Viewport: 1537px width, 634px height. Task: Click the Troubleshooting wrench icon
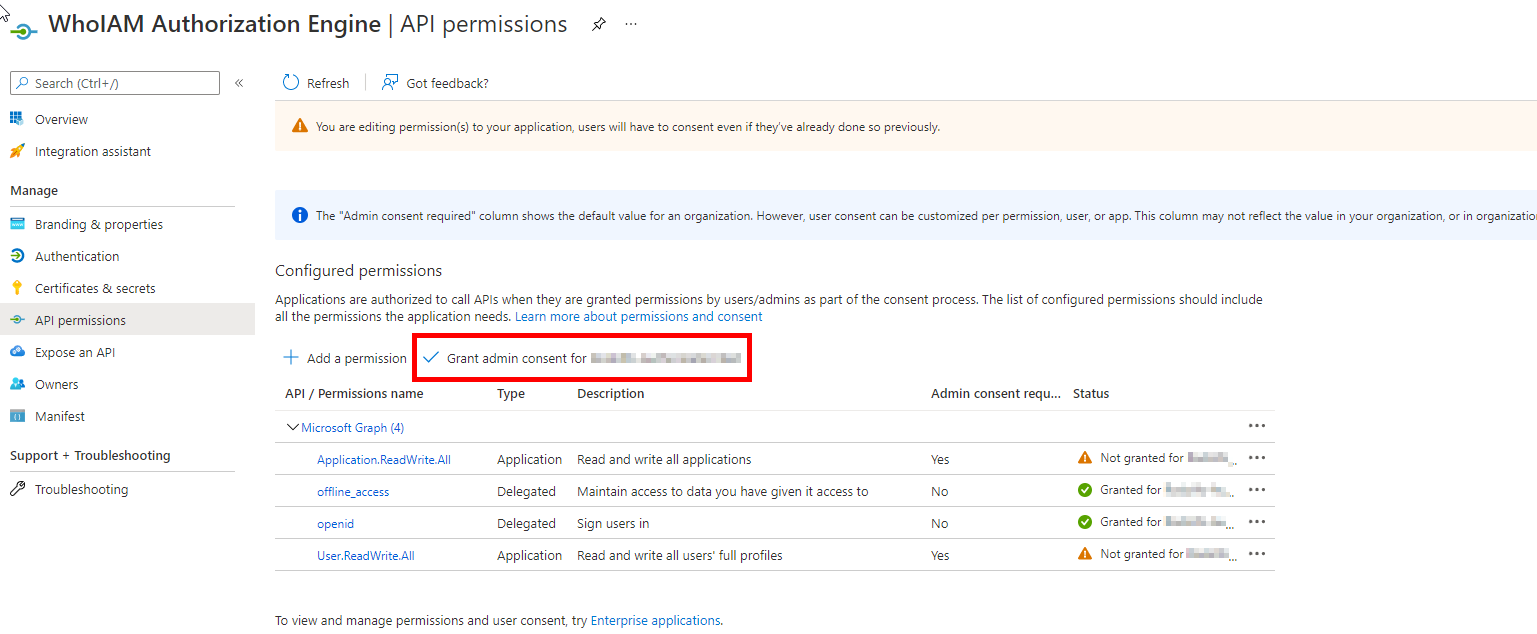tap(17, 489)
